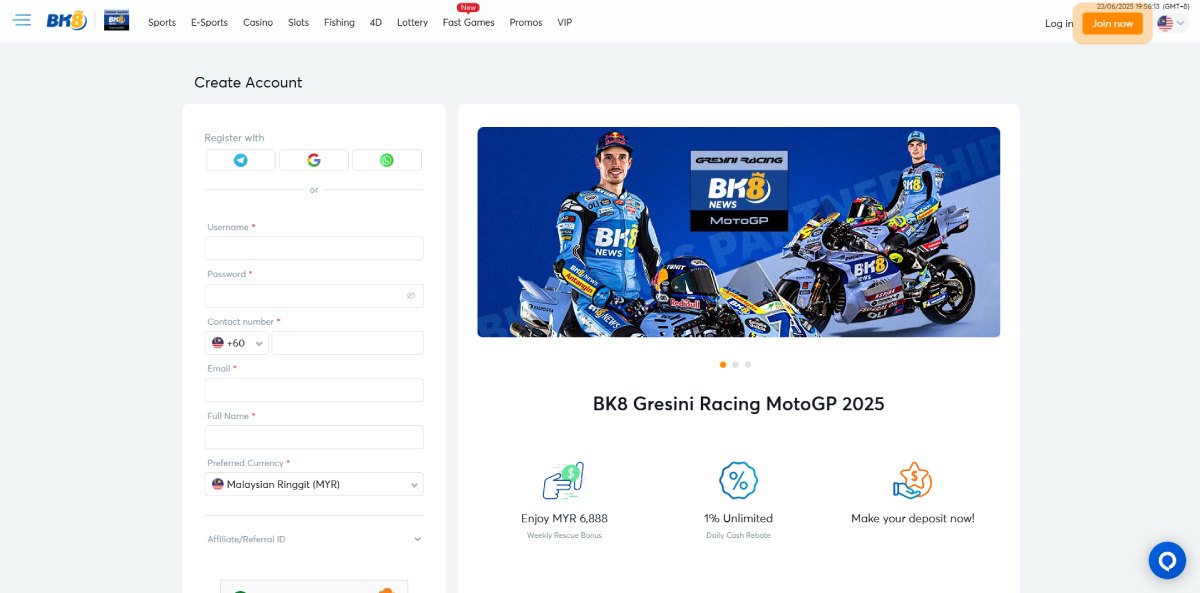Viewport: 1200px width, 593px height.
Task: Click the Gresini Racing MotoGP banner
Action: tap(739, 232)
